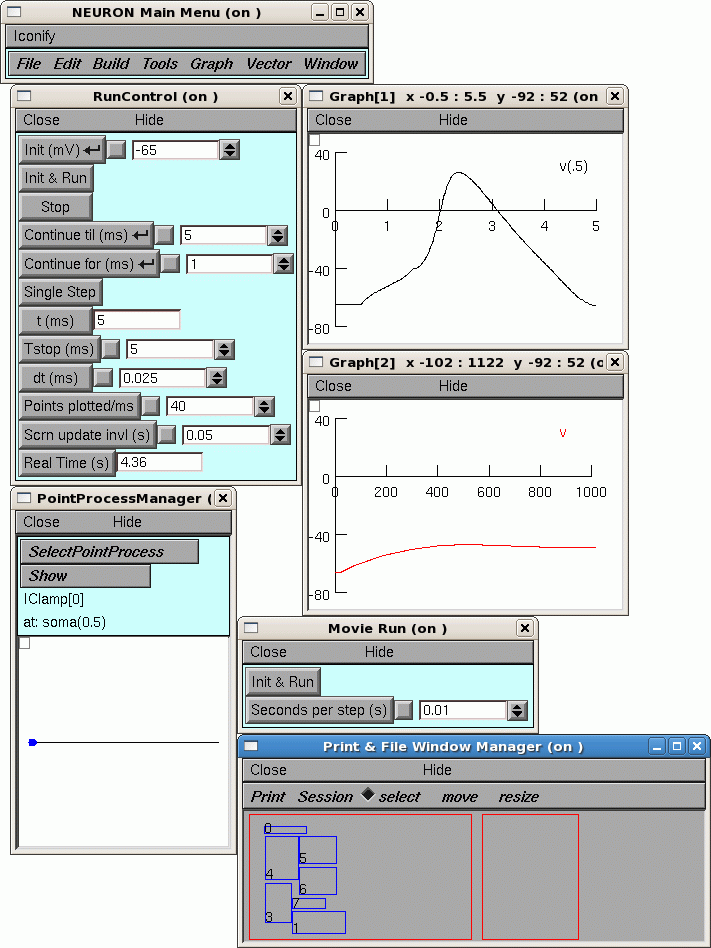Toggle the Tstop default checkbox

[x=111, y=349]
